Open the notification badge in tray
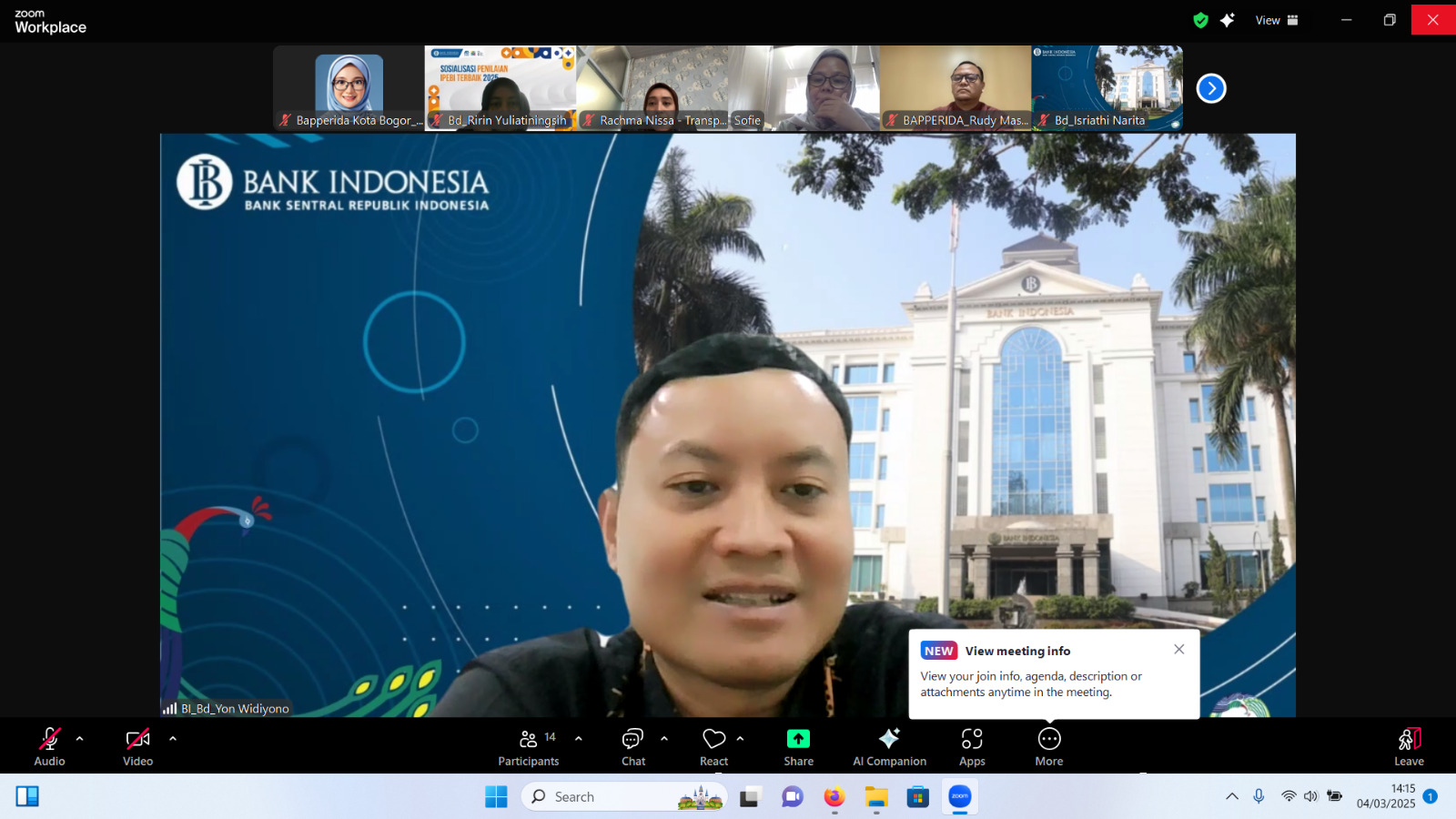 [1431, 796]
